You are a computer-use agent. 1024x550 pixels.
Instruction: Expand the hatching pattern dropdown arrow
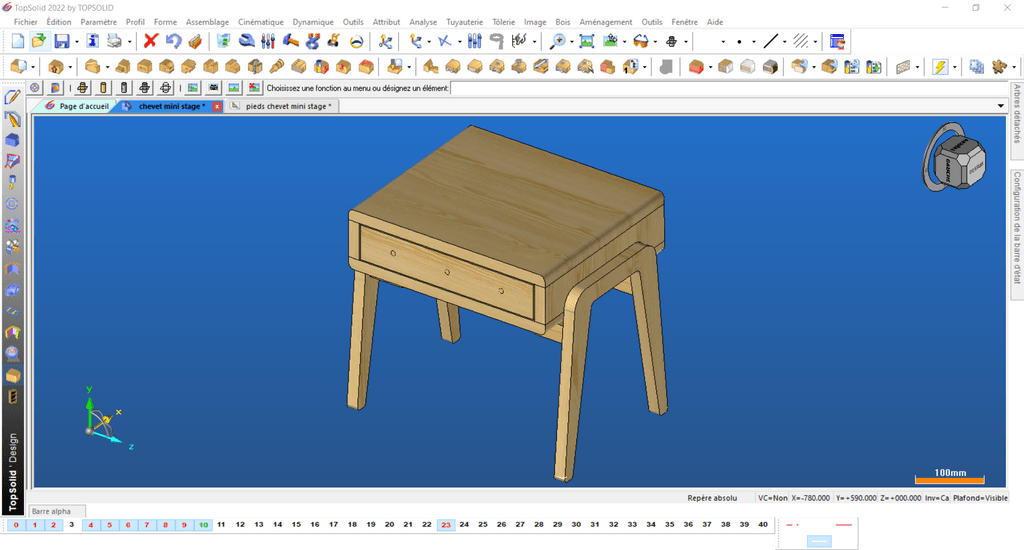[815, 42]
